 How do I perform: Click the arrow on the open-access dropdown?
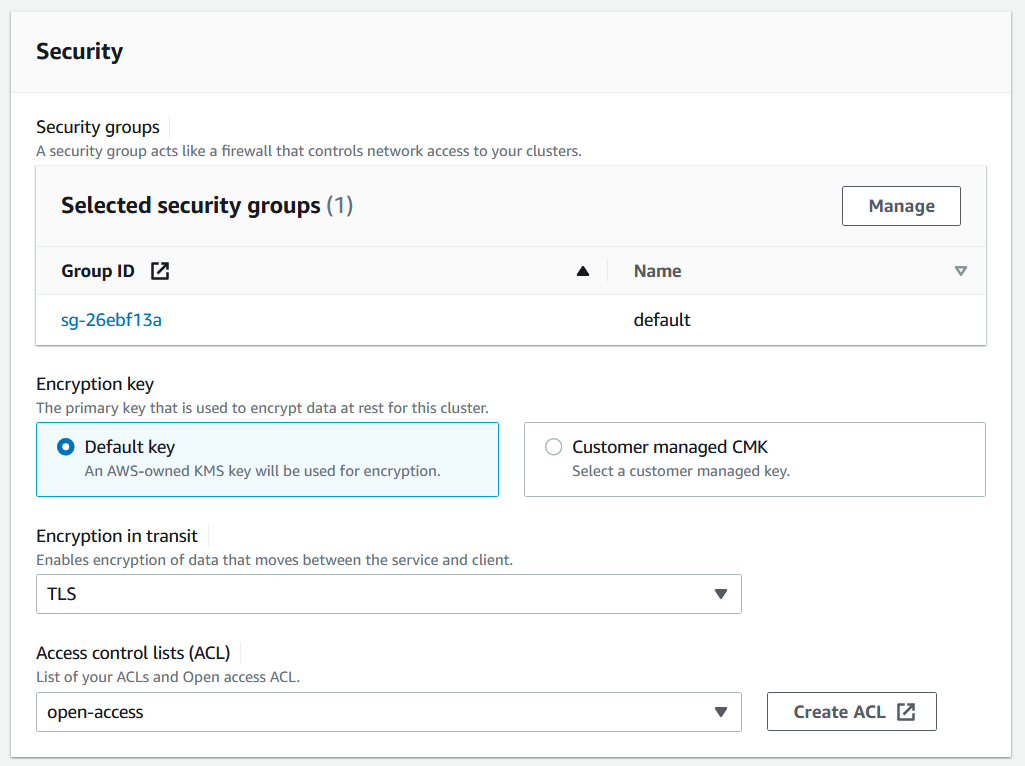pyautogui.click(x=721, y=712)
